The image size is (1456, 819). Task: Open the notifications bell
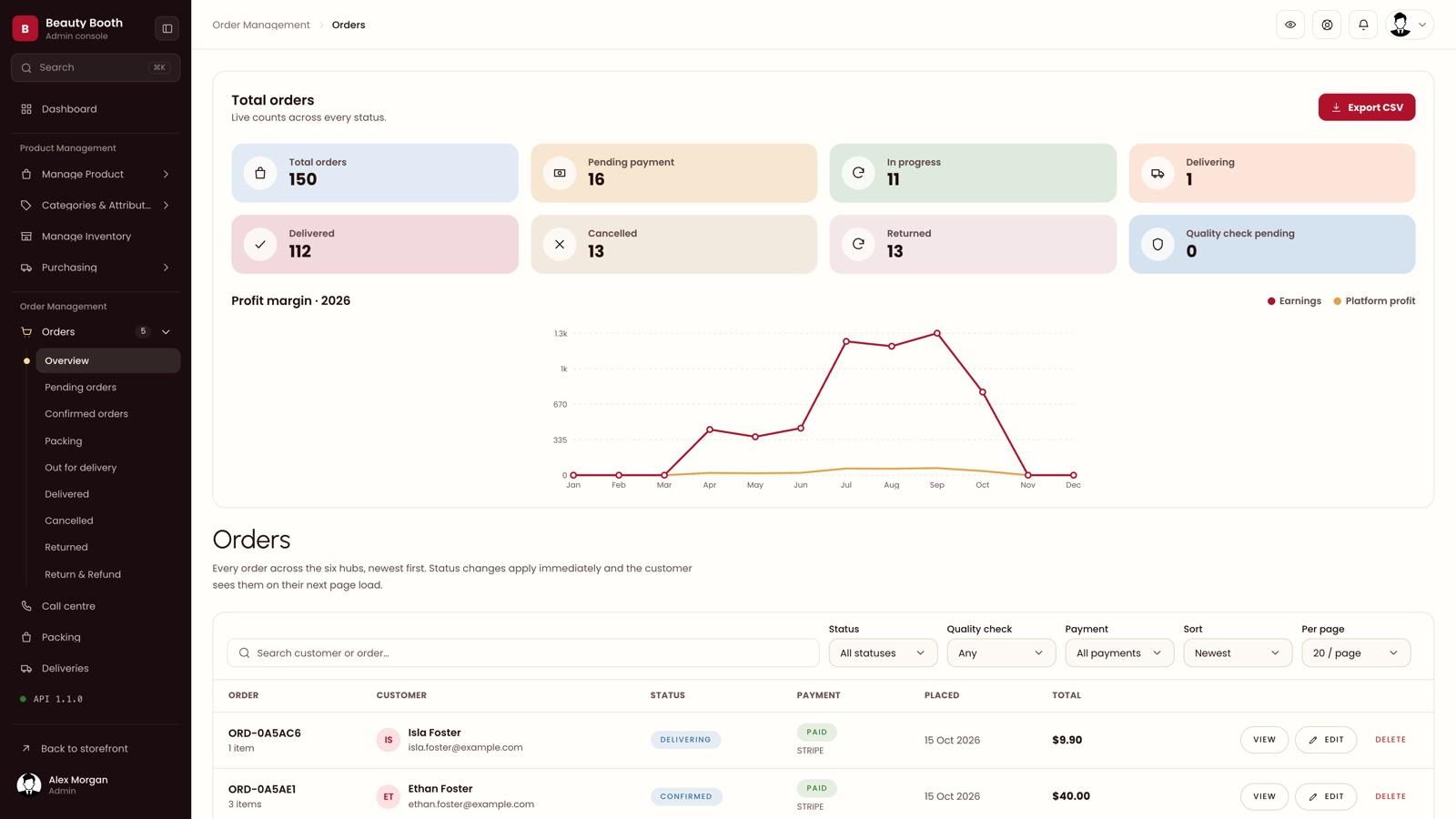click(x=1363, y=25)
